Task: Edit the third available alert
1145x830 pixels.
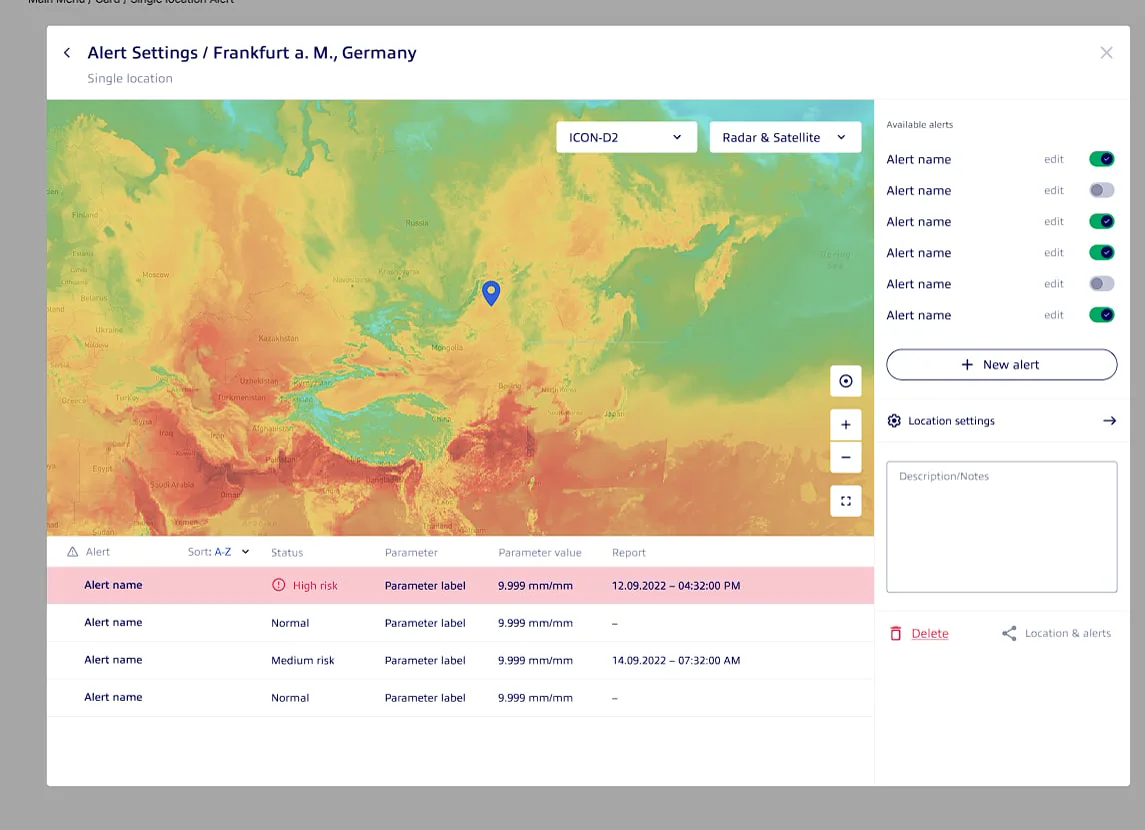Action: (x=1054, y=221)
